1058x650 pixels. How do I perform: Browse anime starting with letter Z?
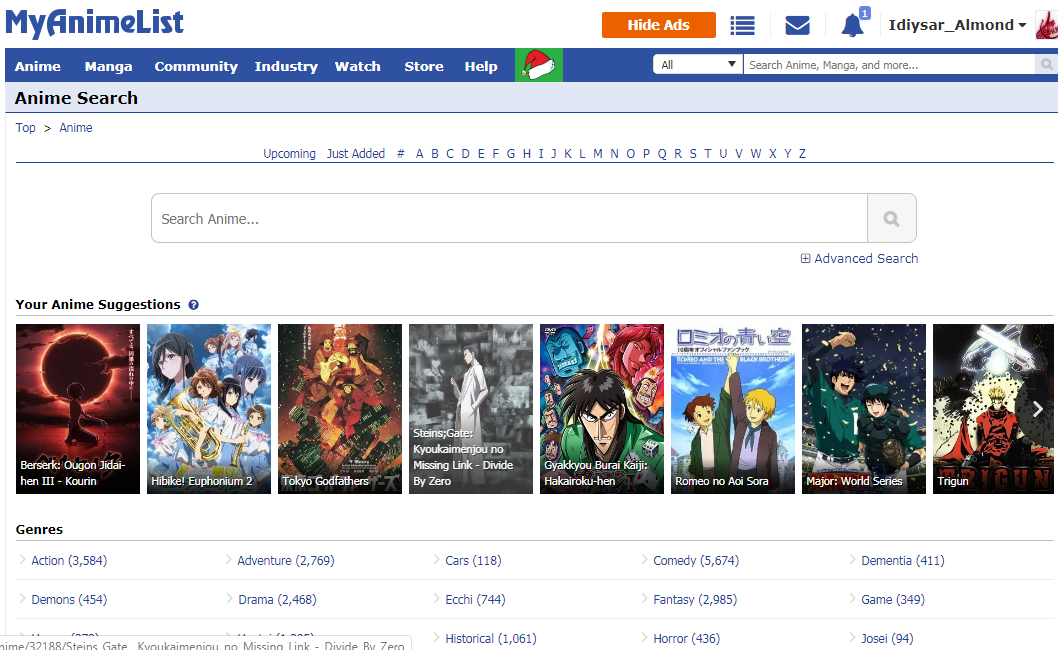[x=802, y=154]
